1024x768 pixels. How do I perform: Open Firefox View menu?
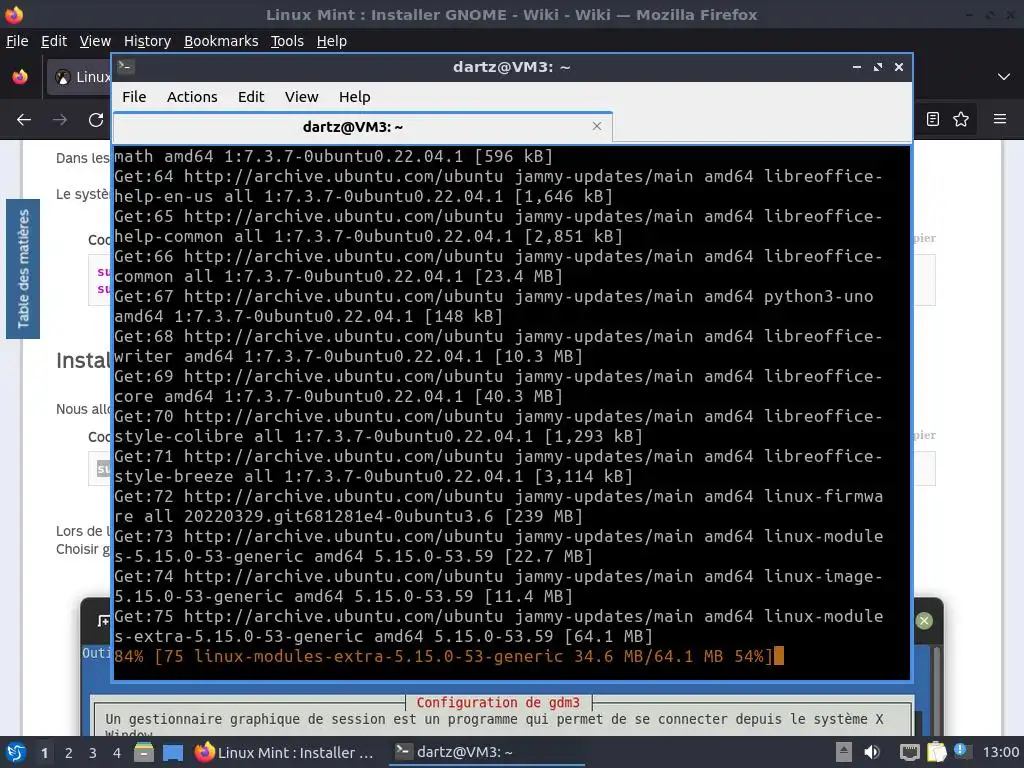click(x=95, y=41)
